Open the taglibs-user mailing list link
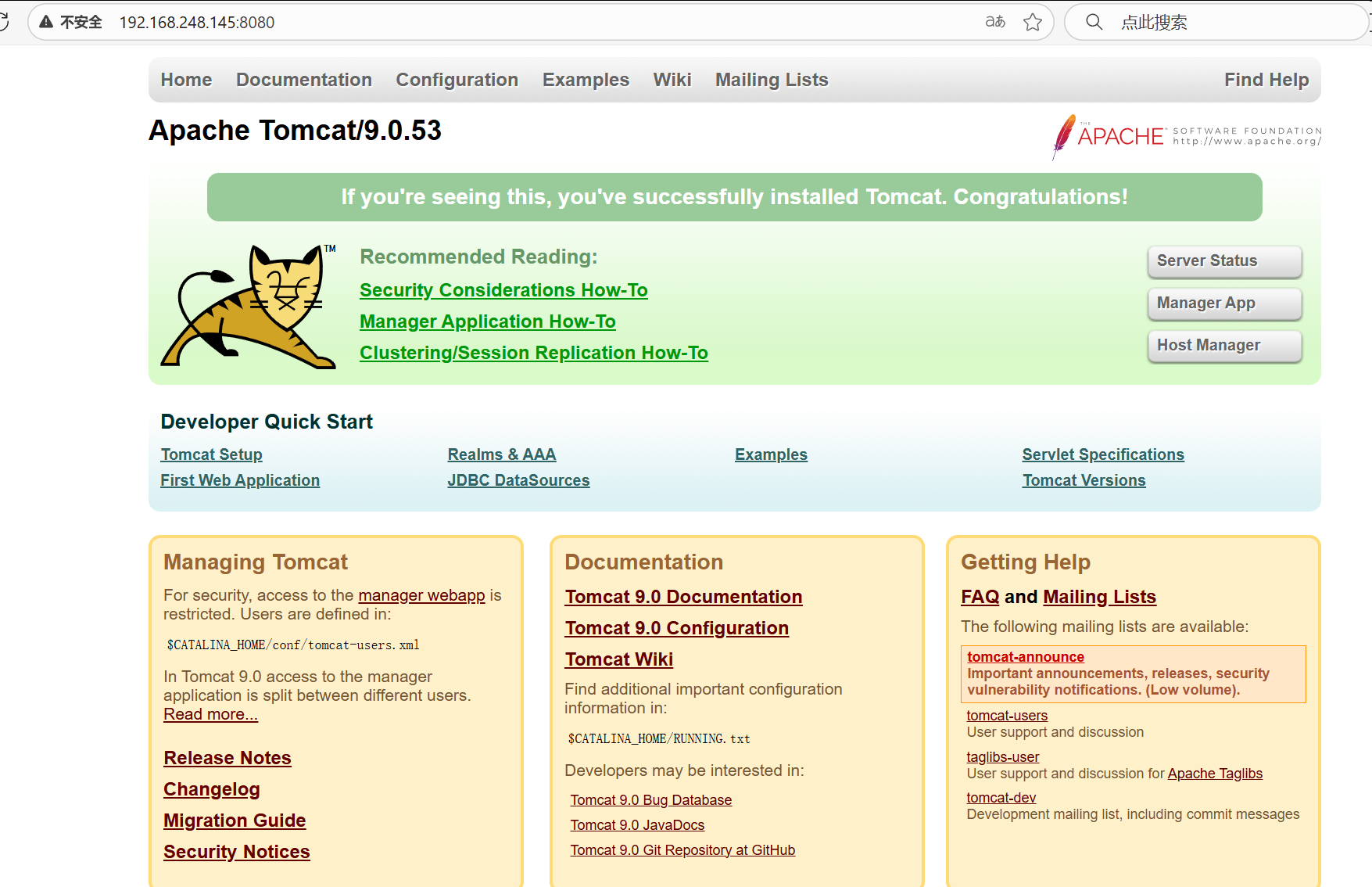 (1003, 757)
